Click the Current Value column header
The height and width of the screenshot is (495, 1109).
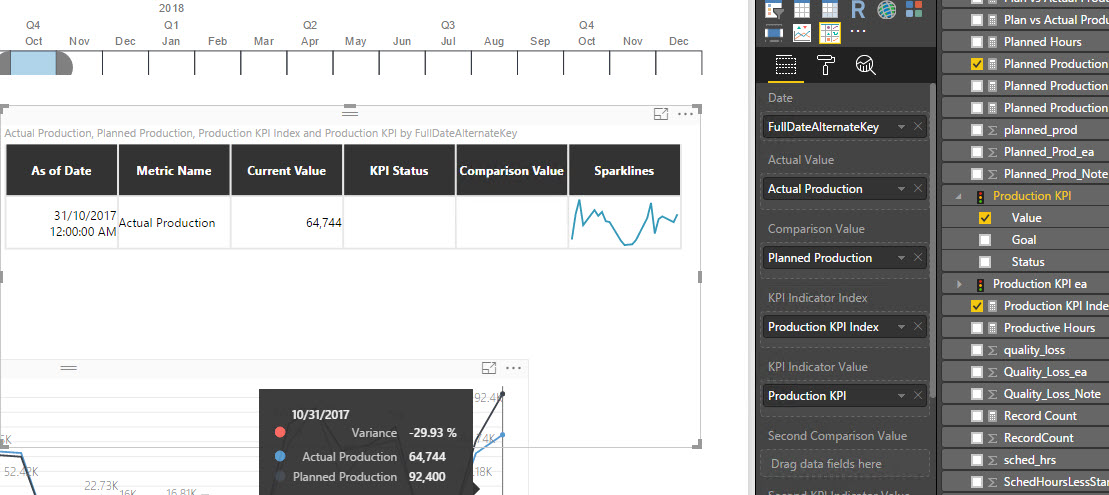(x=286, y=170)
